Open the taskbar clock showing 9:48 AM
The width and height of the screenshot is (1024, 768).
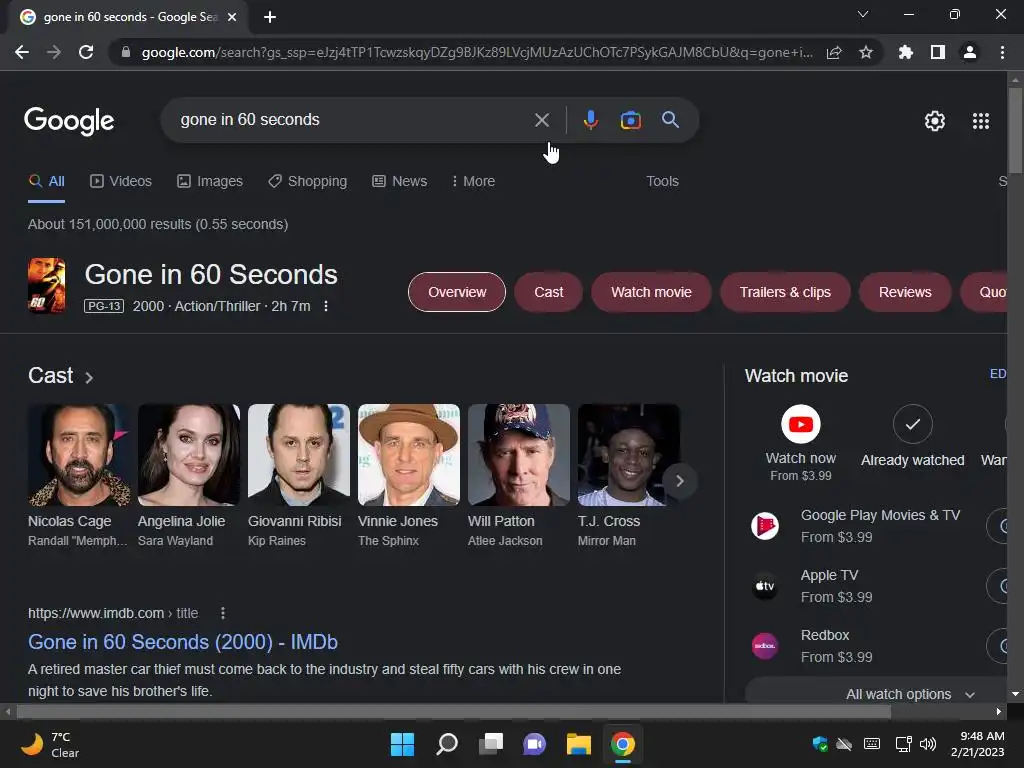tap(978, 744)
